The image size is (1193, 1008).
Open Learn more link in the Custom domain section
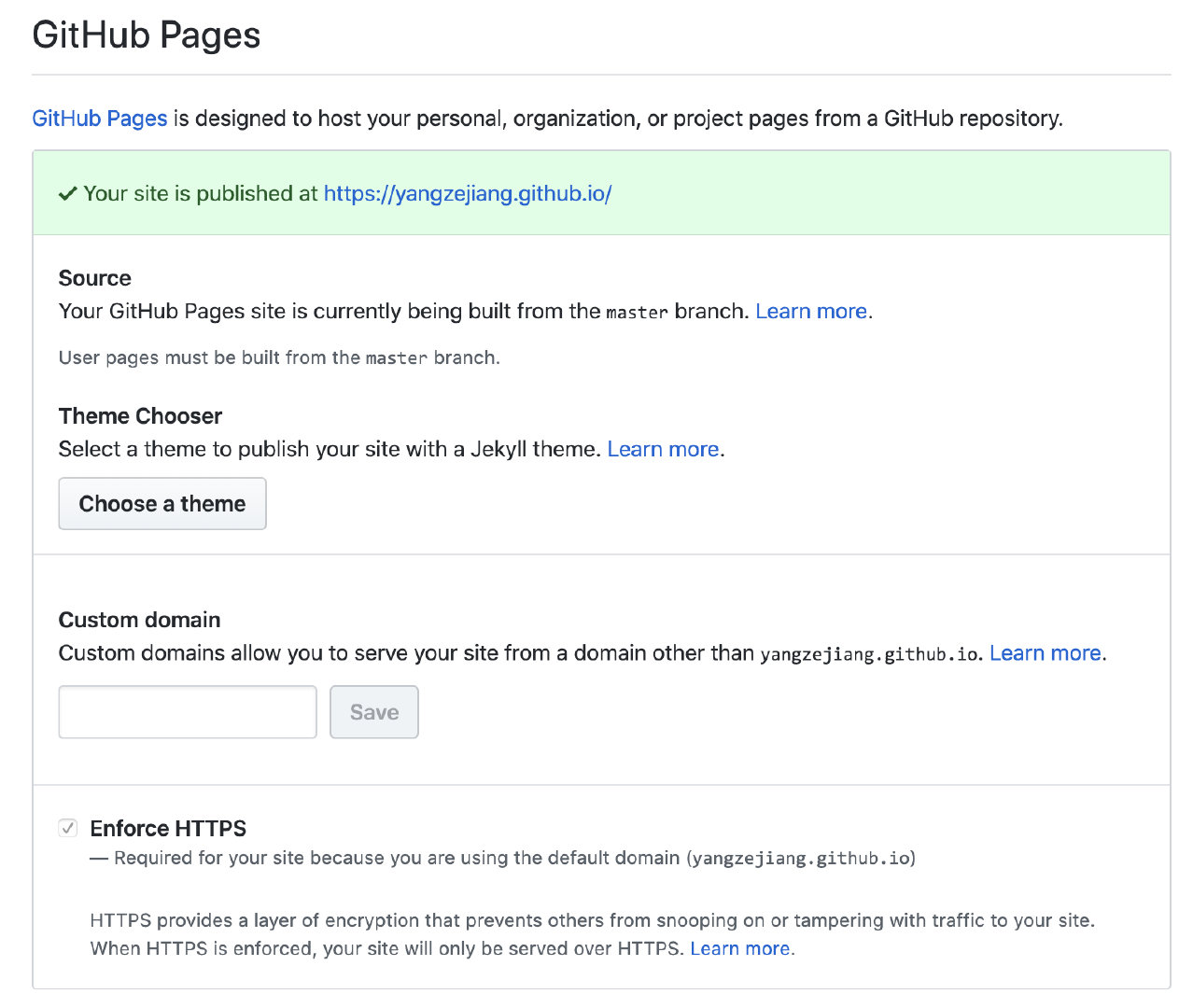click(1046, 653)
